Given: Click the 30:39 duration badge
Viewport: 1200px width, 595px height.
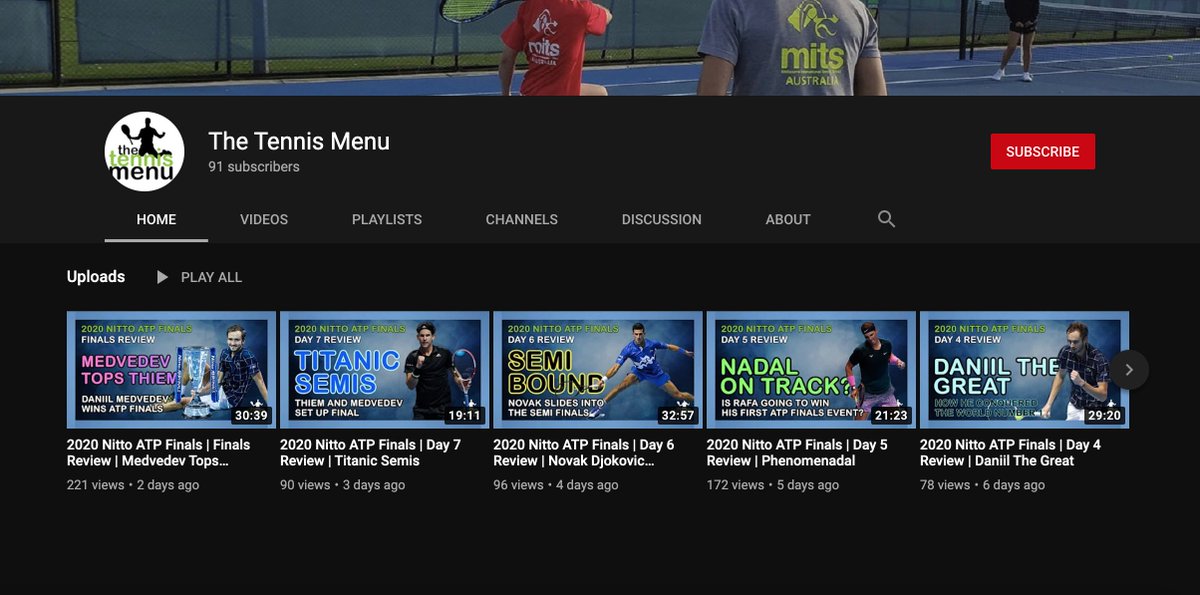Looking at the screenshot, I should 250,415.
